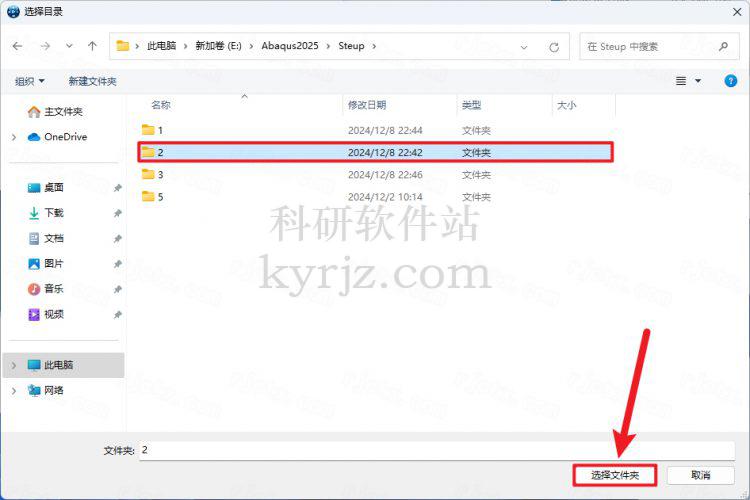Go up one folder level

[x=92, y=46]
